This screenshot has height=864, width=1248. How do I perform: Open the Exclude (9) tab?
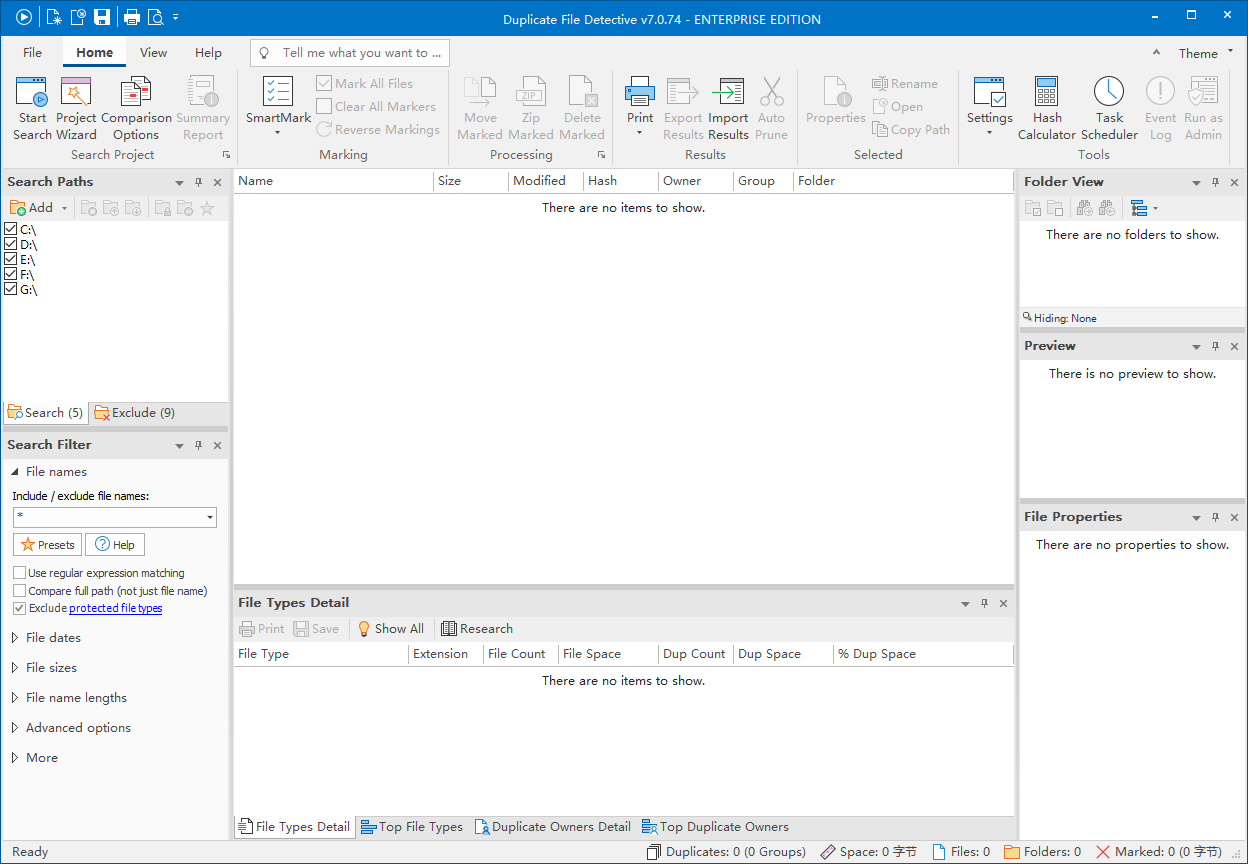(x=133, y=412)
